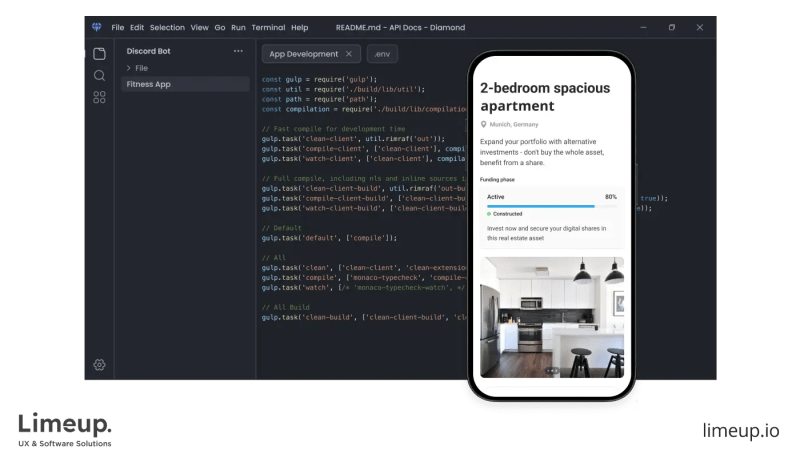Click the limeup.io link text
Screen dimensions: 800x458
pos(741,430)
